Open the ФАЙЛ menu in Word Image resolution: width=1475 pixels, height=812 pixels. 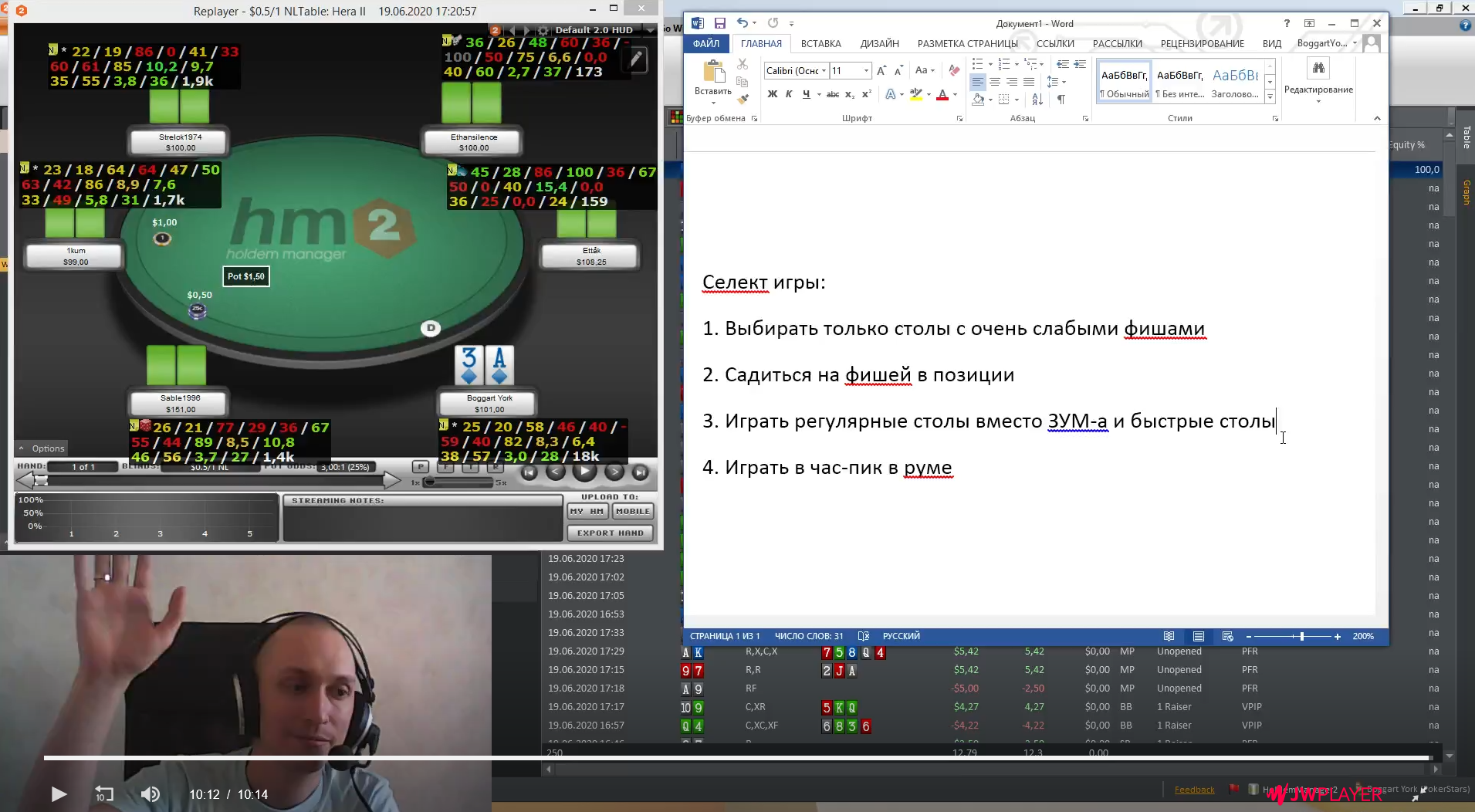tap(705, 43)
